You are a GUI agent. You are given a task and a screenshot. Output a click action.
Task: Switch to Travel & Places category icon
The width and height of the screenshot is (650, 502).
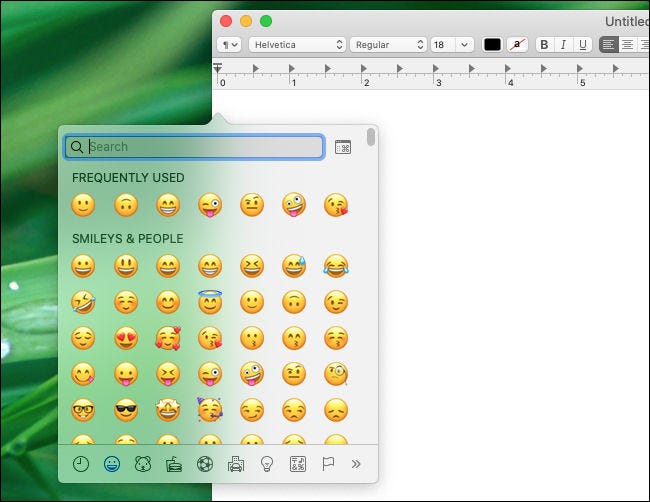tap(236, 464)
